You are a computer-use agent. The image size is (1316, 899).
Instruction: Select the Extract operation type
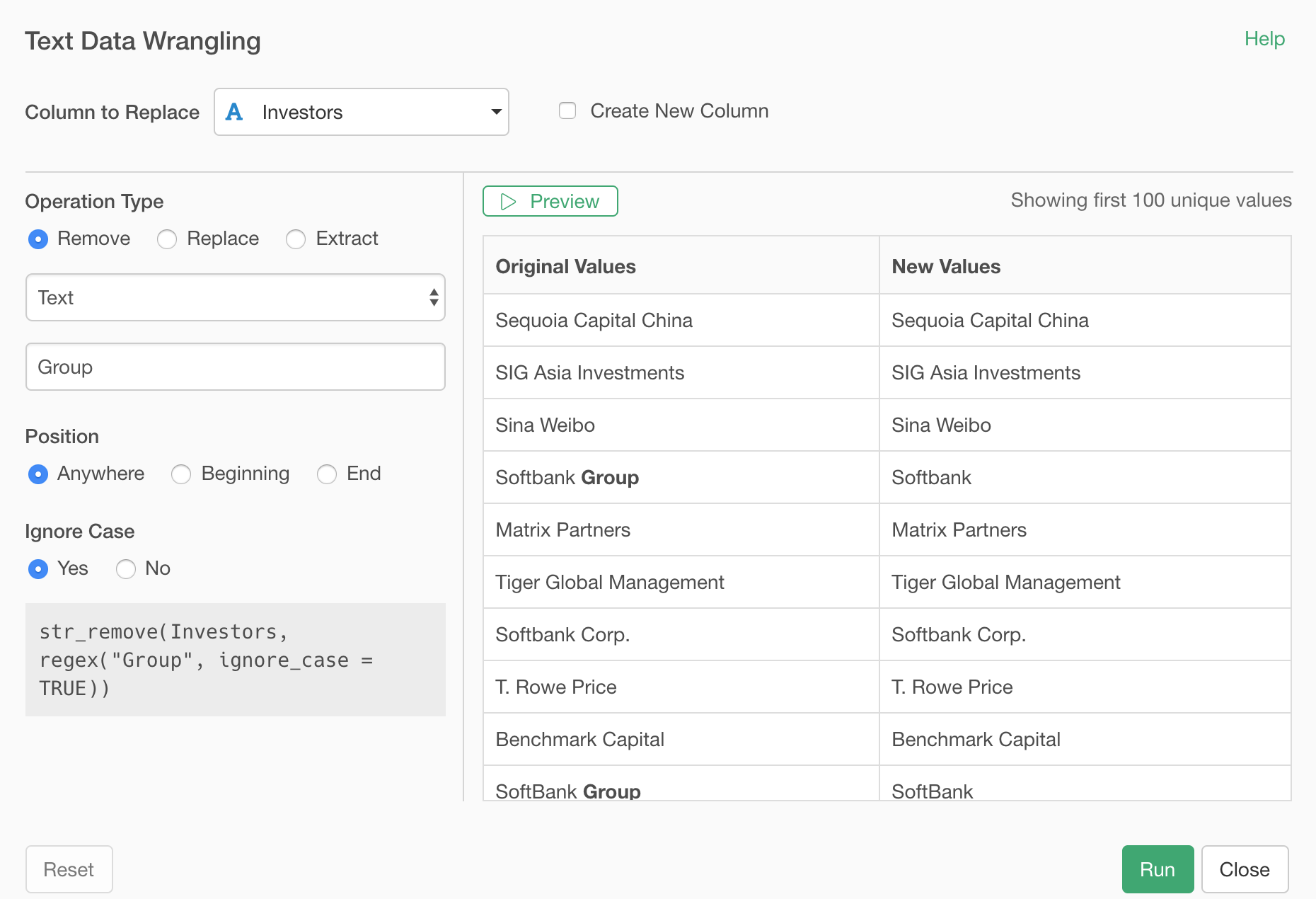click(x=296, y=239)
